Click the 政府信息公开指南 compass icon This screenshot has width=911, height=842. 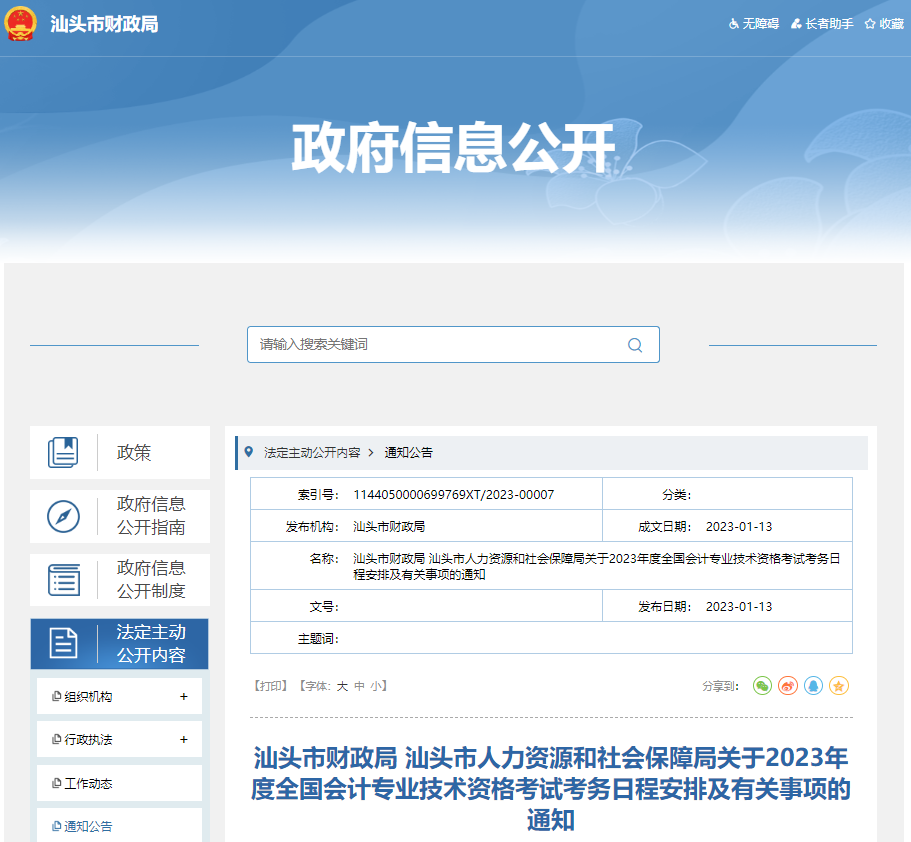pyautogui.click(x=64, y=515)
